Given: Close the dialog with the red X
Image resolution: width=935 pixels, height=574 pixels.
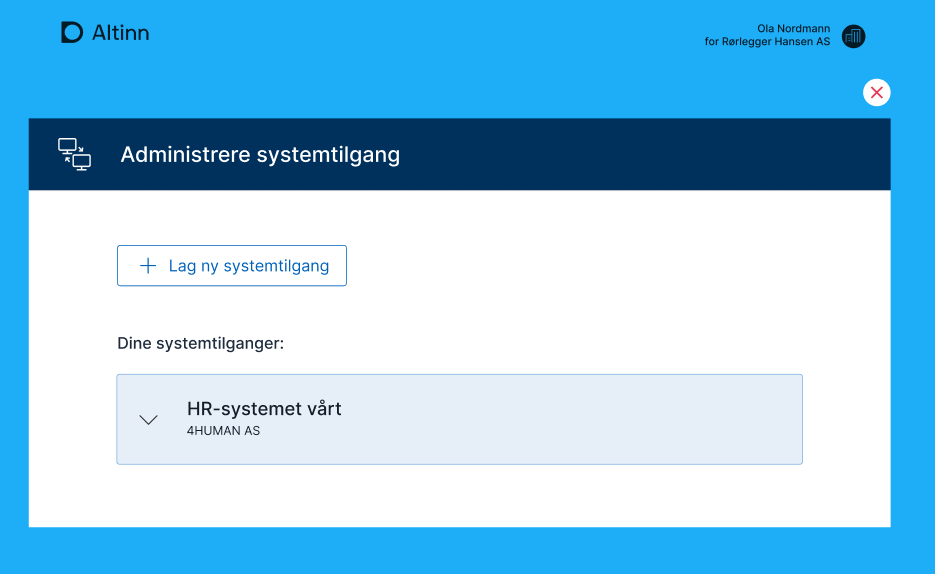Looking at the screenshot, I should tap(877, 93).
